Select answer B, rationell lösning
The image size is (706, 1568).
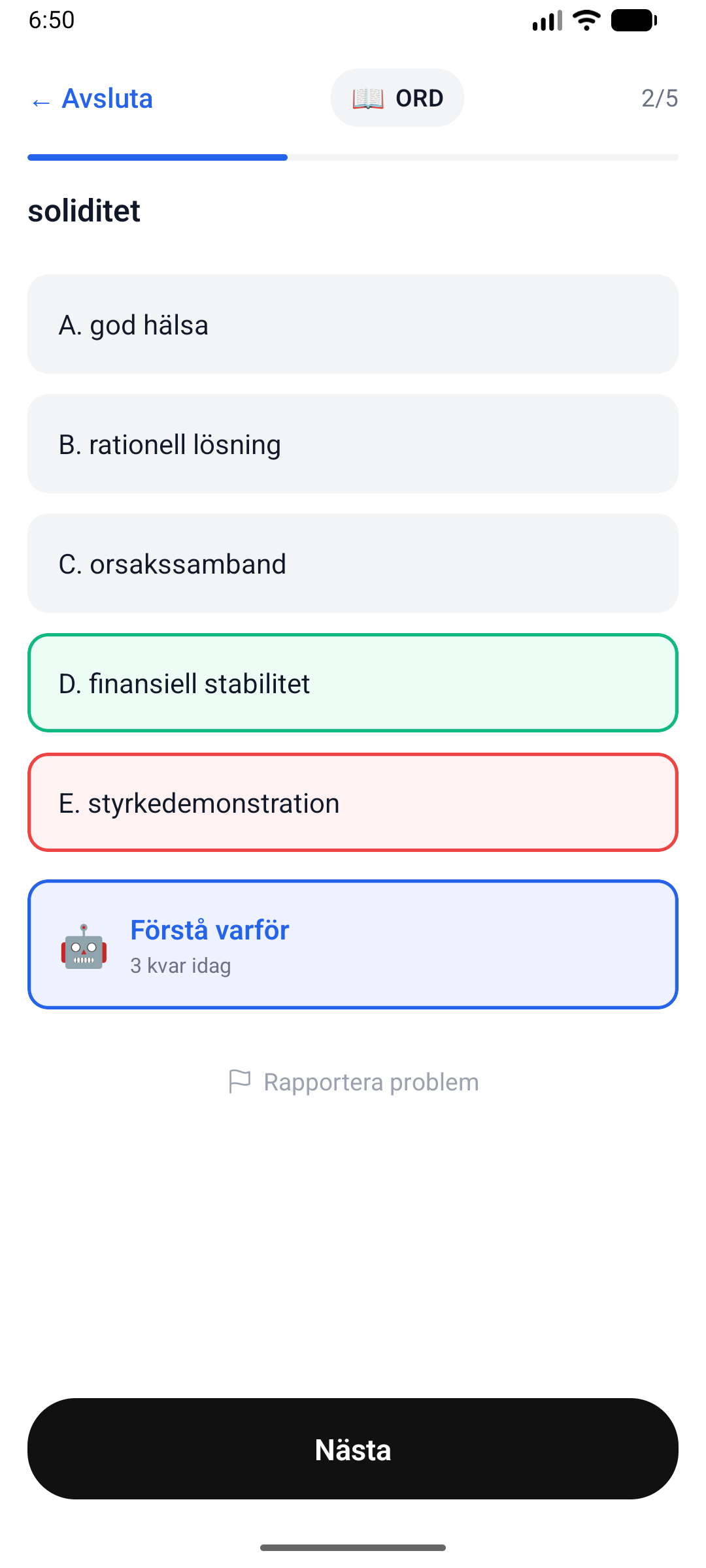(353, 444)
